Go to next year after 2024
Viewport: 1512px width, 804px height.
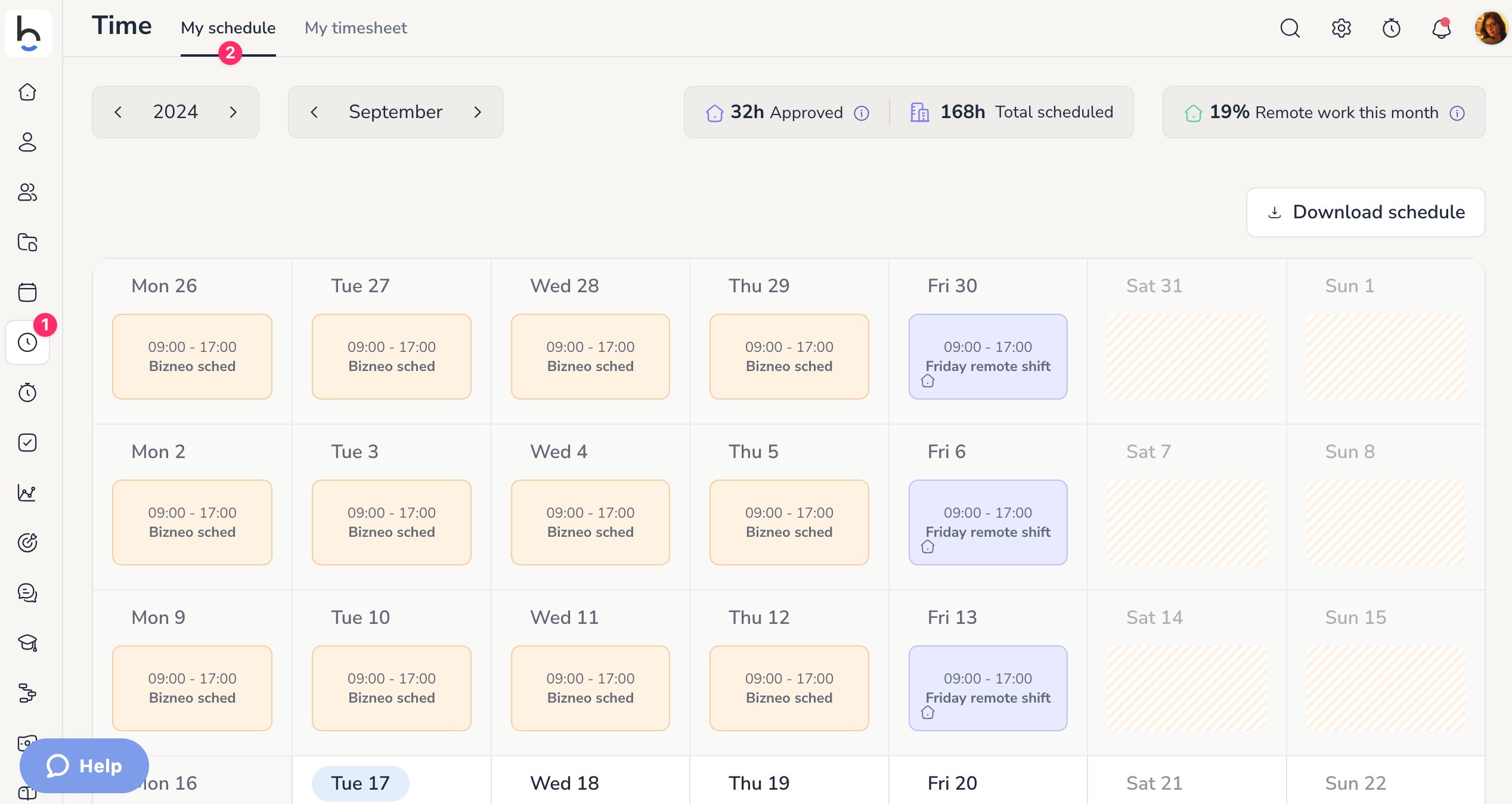233,112
